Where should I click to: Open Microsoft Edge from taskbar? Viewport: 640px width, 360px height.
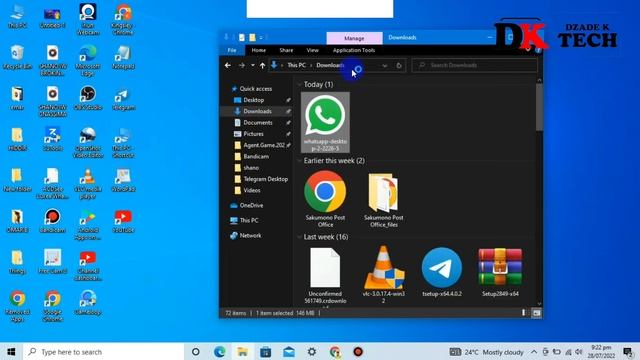pos(220,352)
